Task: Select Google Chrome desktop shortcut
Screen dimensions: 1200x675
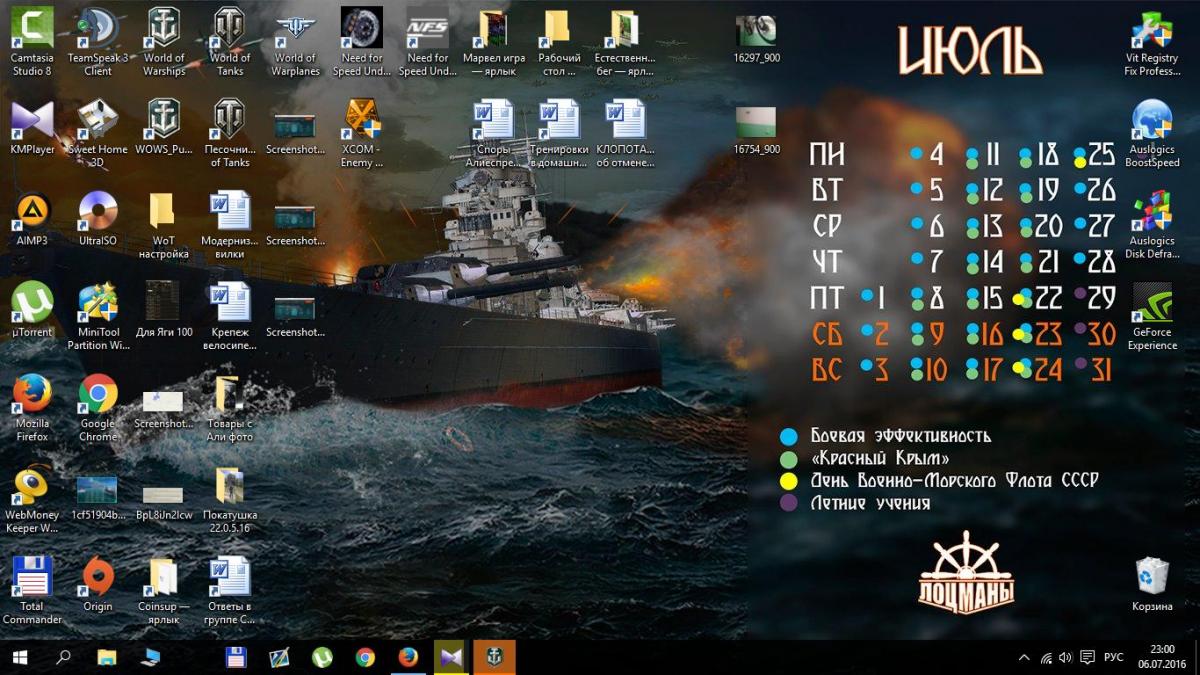Action: [x=98, y=408]
